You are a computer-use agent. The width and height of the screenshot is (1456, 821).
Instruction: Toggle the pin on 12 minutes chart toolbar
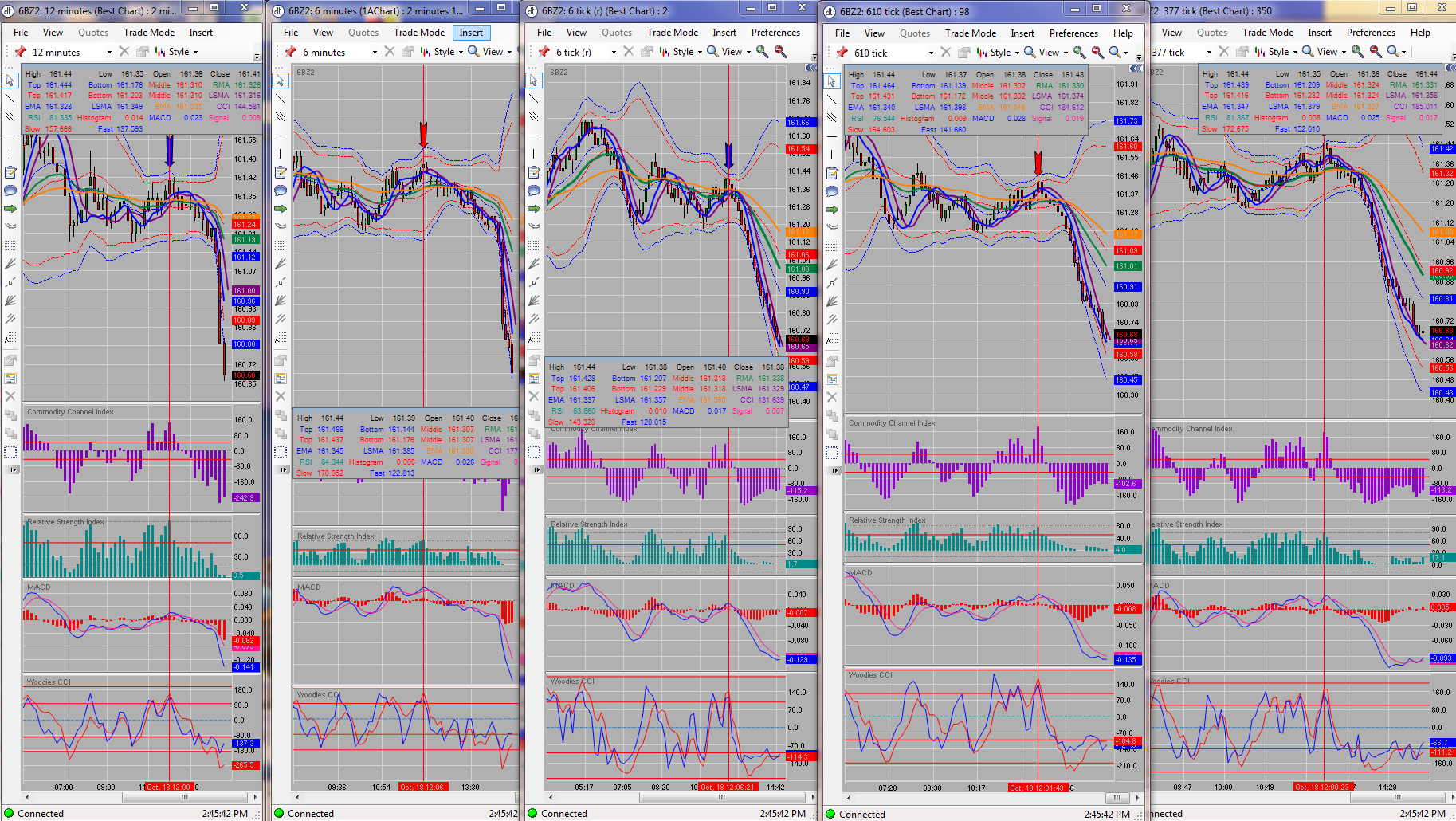point(20,52)
